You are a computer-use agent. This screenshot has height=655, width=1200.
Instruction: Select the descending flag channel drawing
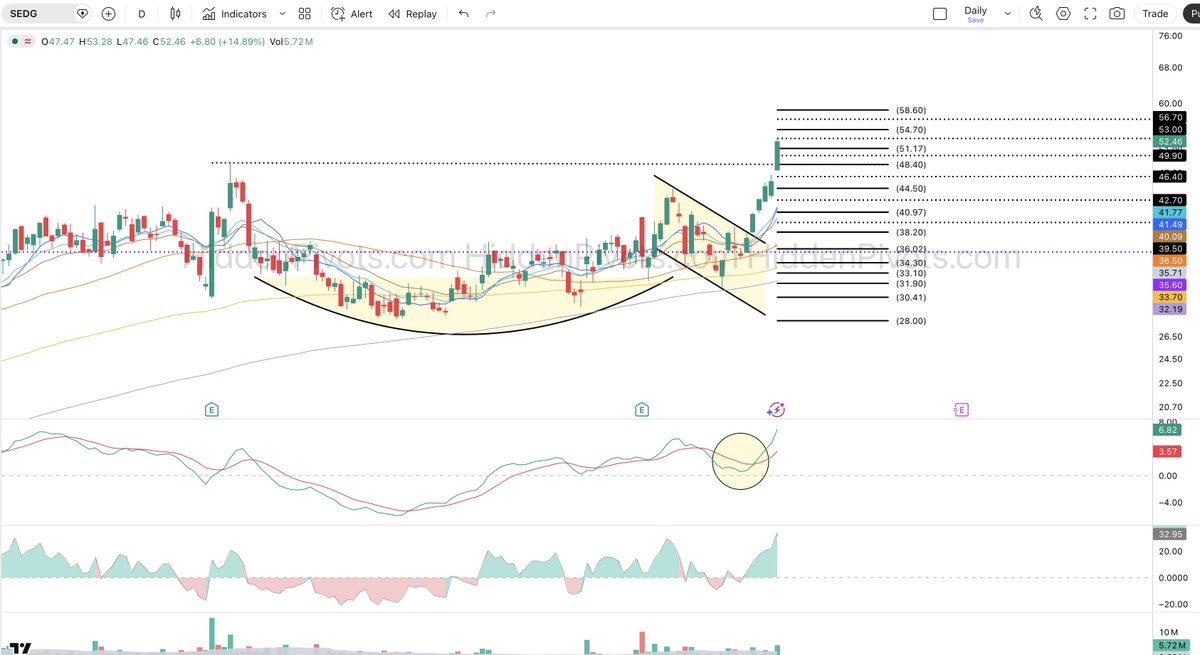tap(710, 246)
